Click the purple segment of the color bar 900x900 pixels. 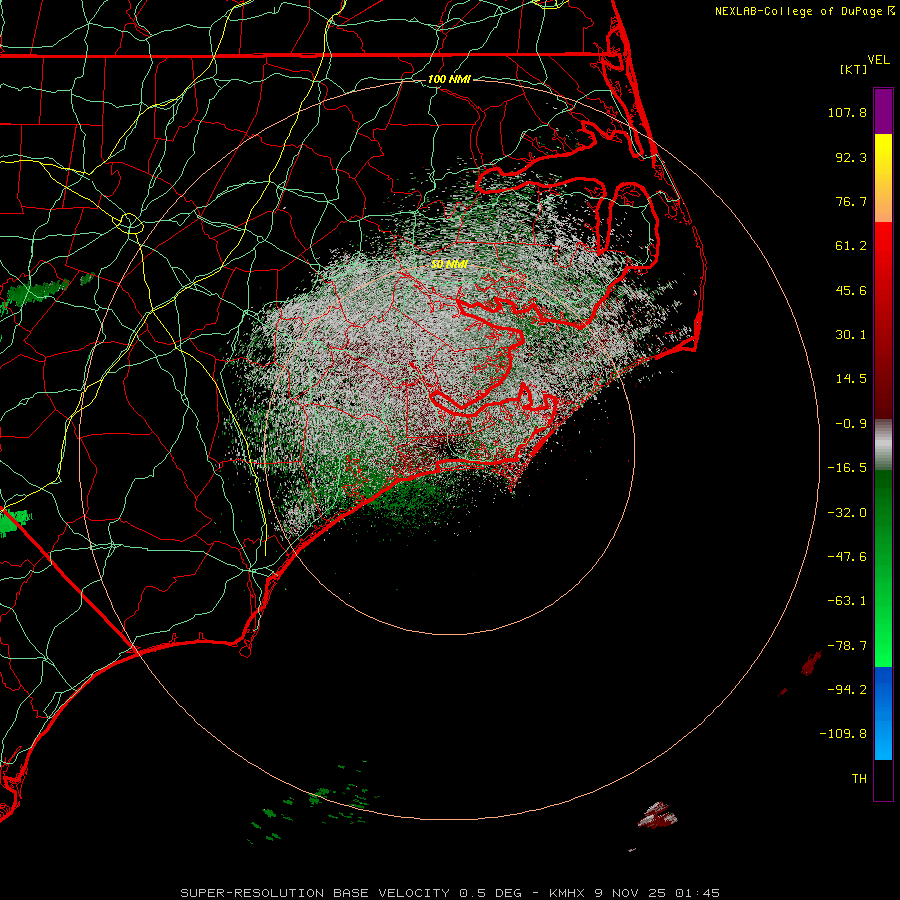[x=883, y=111]
